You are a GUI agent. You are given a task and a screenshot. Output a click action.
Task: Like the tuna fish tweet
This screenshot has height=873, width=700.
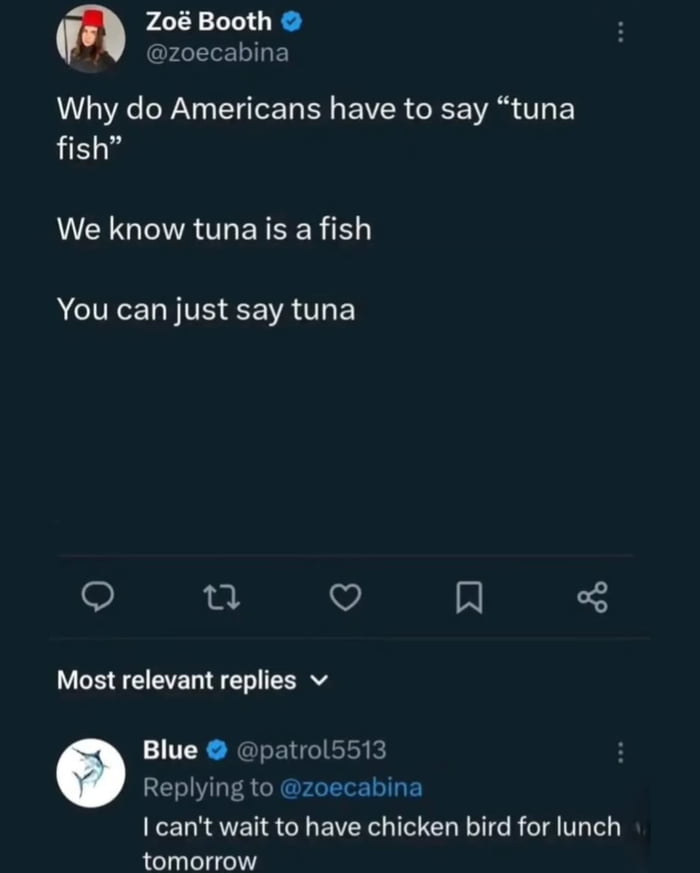click(x=345, y=598)
